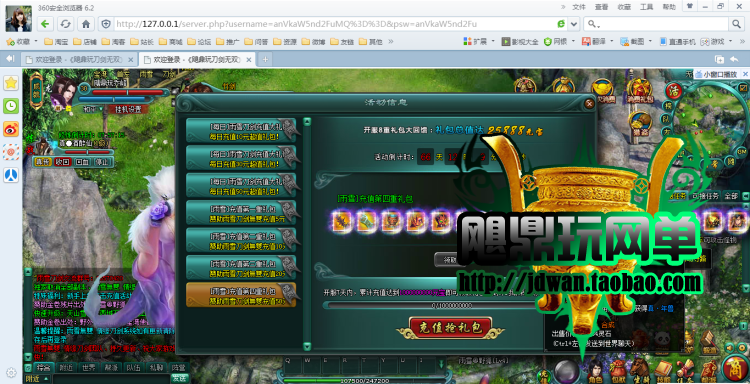Open the 收藏 menu
Image resolution: width=750 pixels, height=384 pixels.
[624, 7]
